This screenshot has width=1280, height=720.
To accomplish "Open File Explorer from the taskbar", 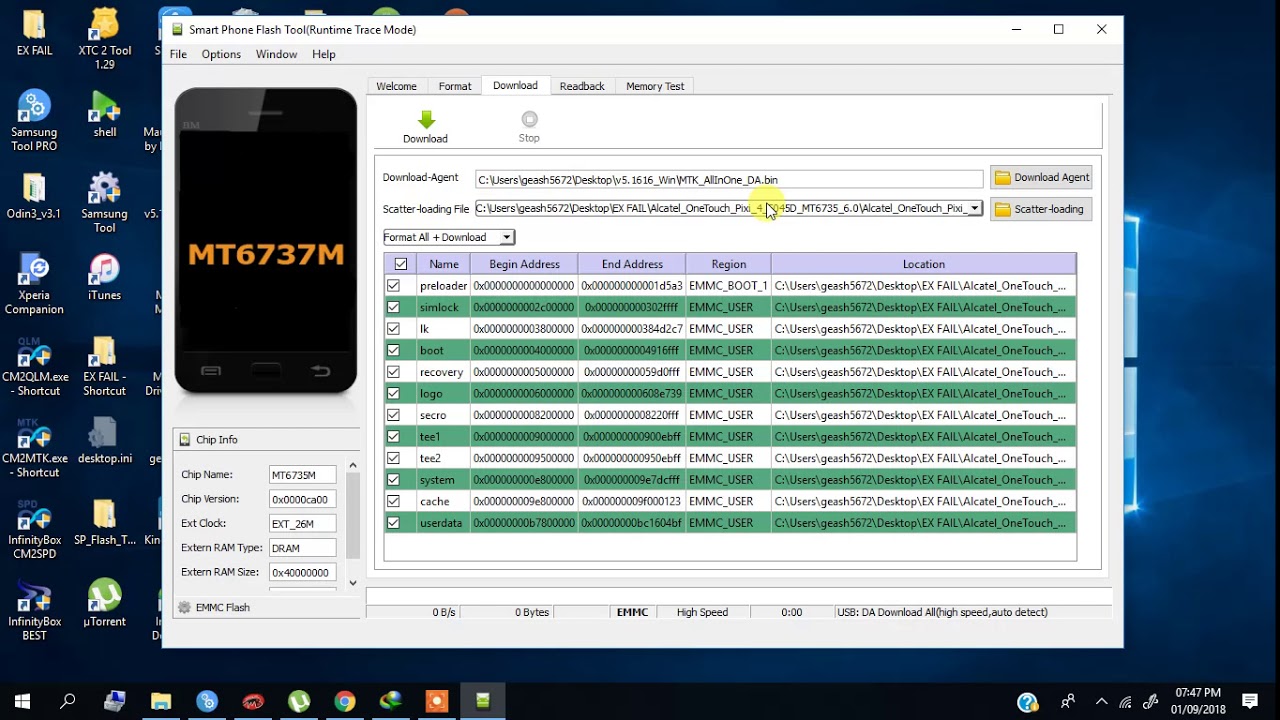I will coord(161,701).
